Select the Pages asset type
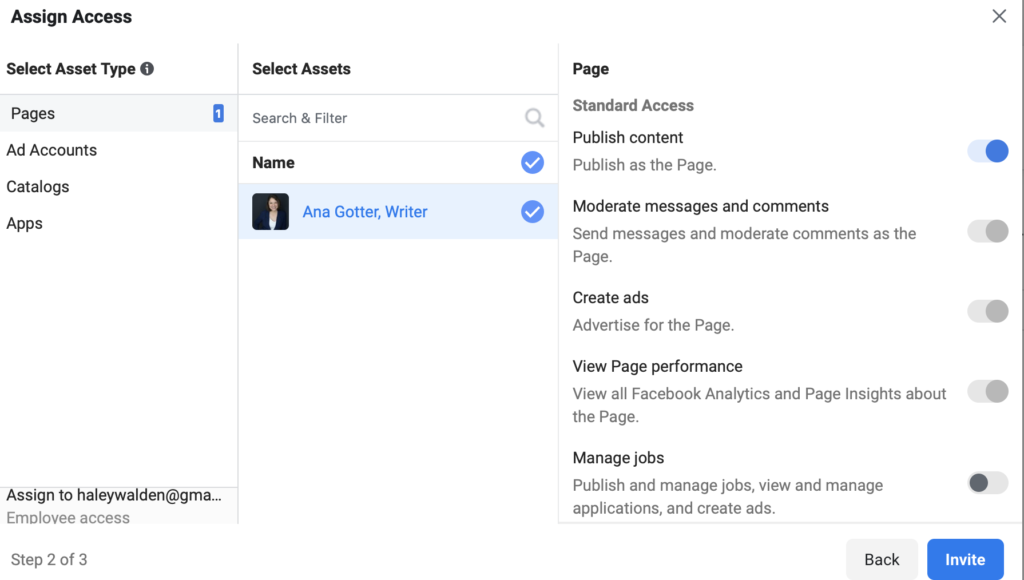This screenshot has width=1024, height=580. [33, 114]
